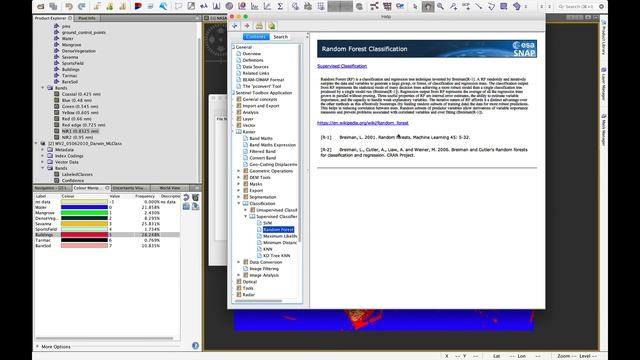Viewport: 640px width, 360px height.
Task: Select the Red edge (0.725 nm) band
Action: pyautogui.click(x=83, y=125)
